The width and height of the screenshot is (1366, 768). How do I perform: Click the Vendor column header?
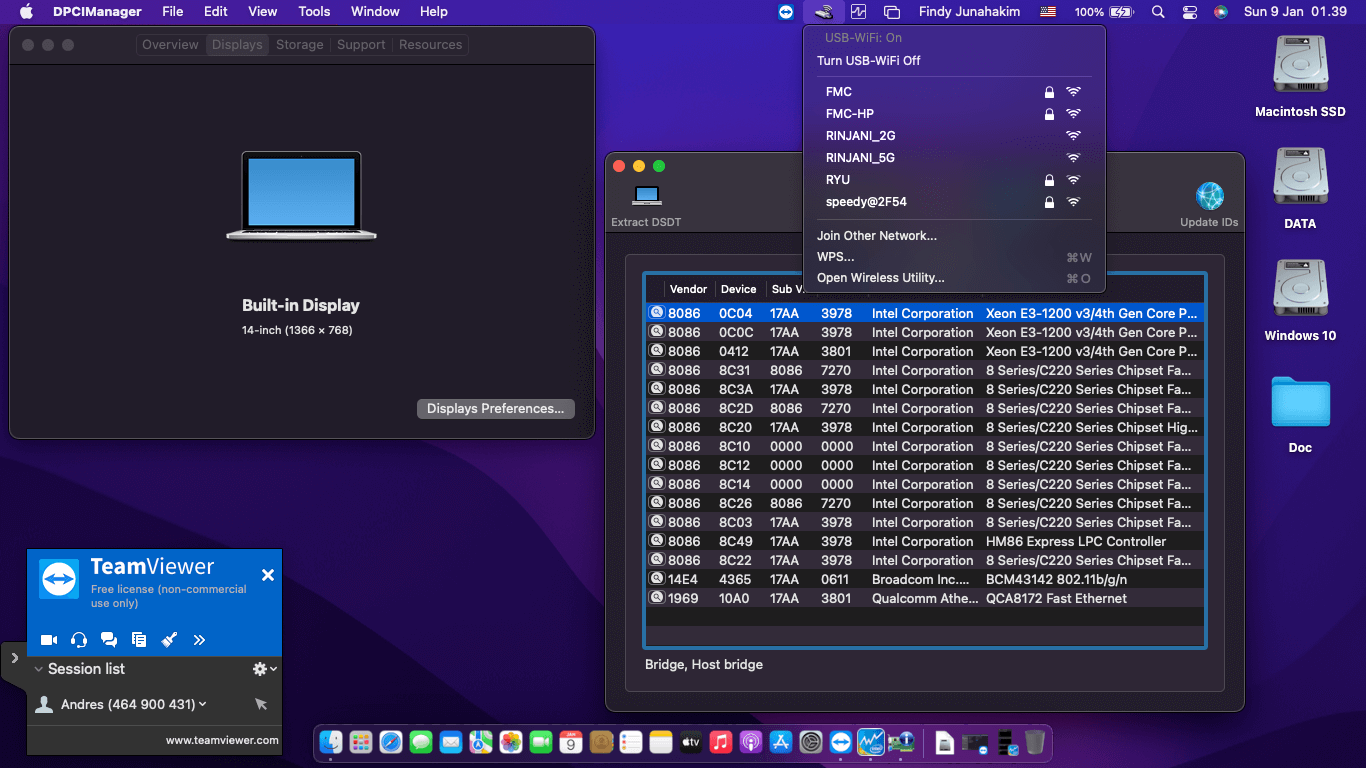[689, 289]
